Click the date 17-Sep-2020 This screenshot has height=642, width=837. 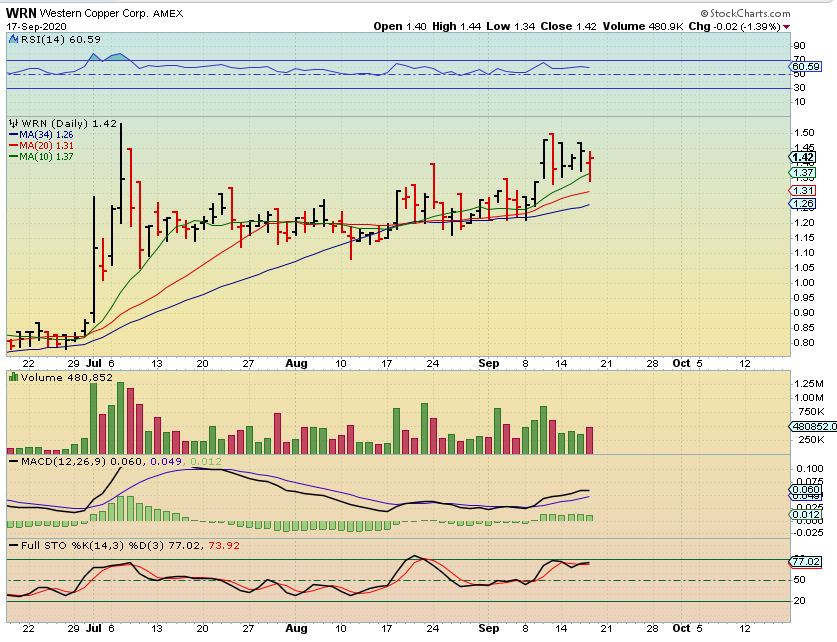(x=36, y=26)
